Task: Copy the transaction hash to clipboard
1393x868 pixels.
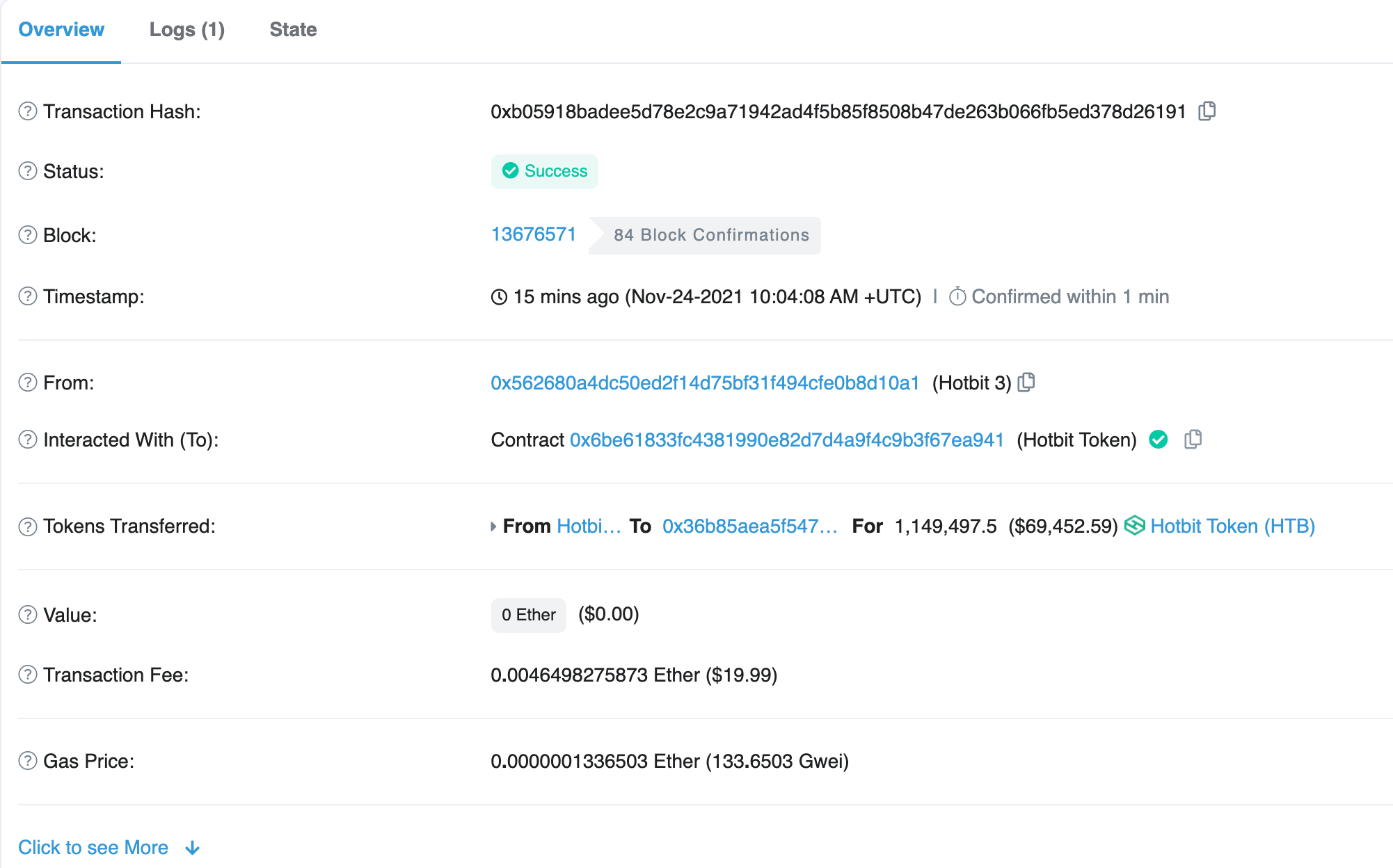Action: (x=1207, y=111)
